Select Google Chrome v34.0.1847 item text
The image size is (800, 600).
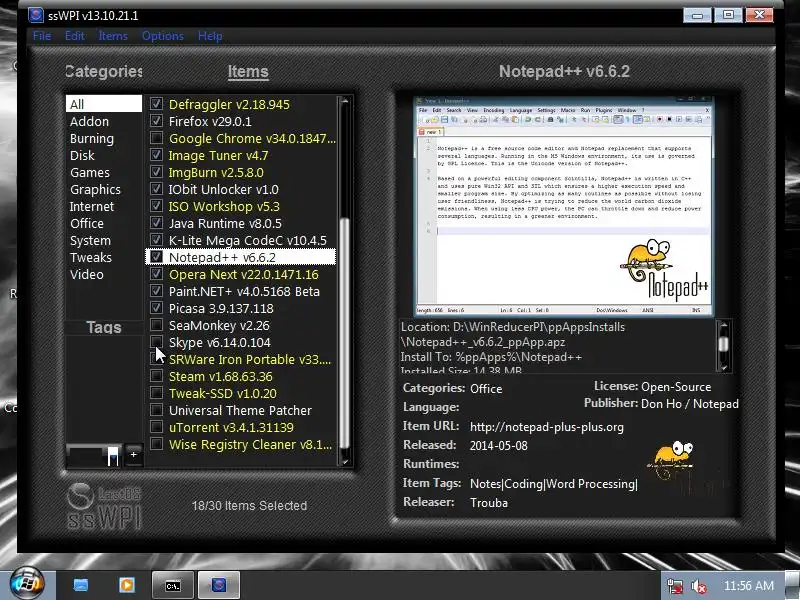(252, 139)
